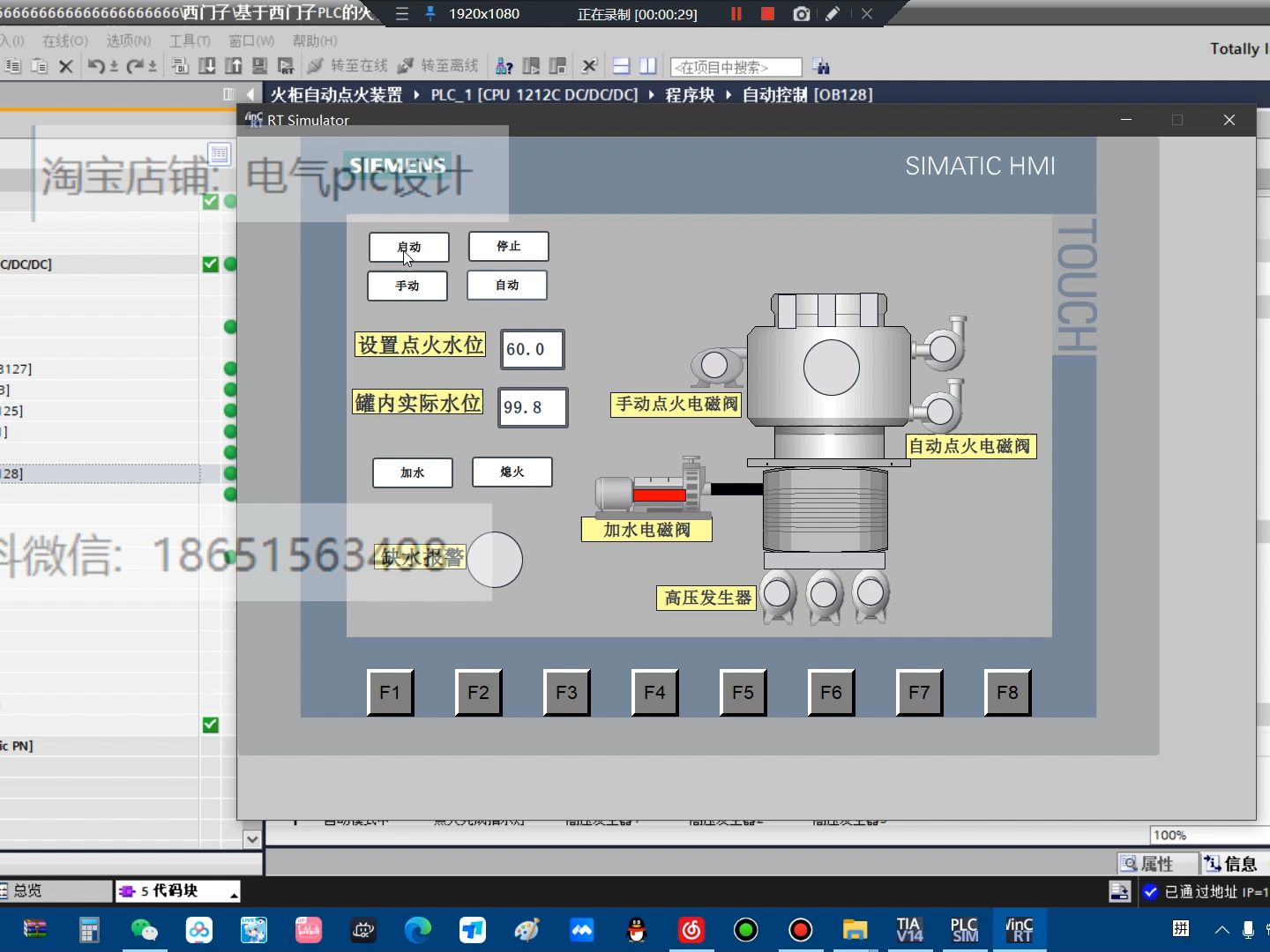Click the paste toolbar icon
The image size is (1270, 952).
coord(39,66)
